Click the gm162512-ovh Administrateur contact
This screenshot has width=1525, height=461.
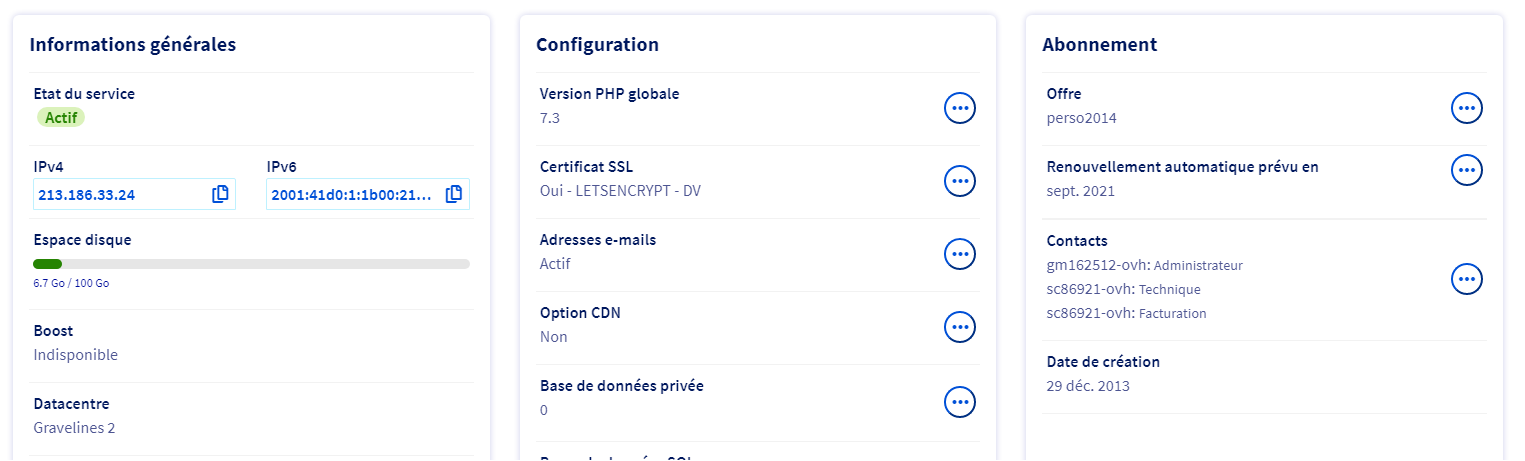[x=1144, y=265]
